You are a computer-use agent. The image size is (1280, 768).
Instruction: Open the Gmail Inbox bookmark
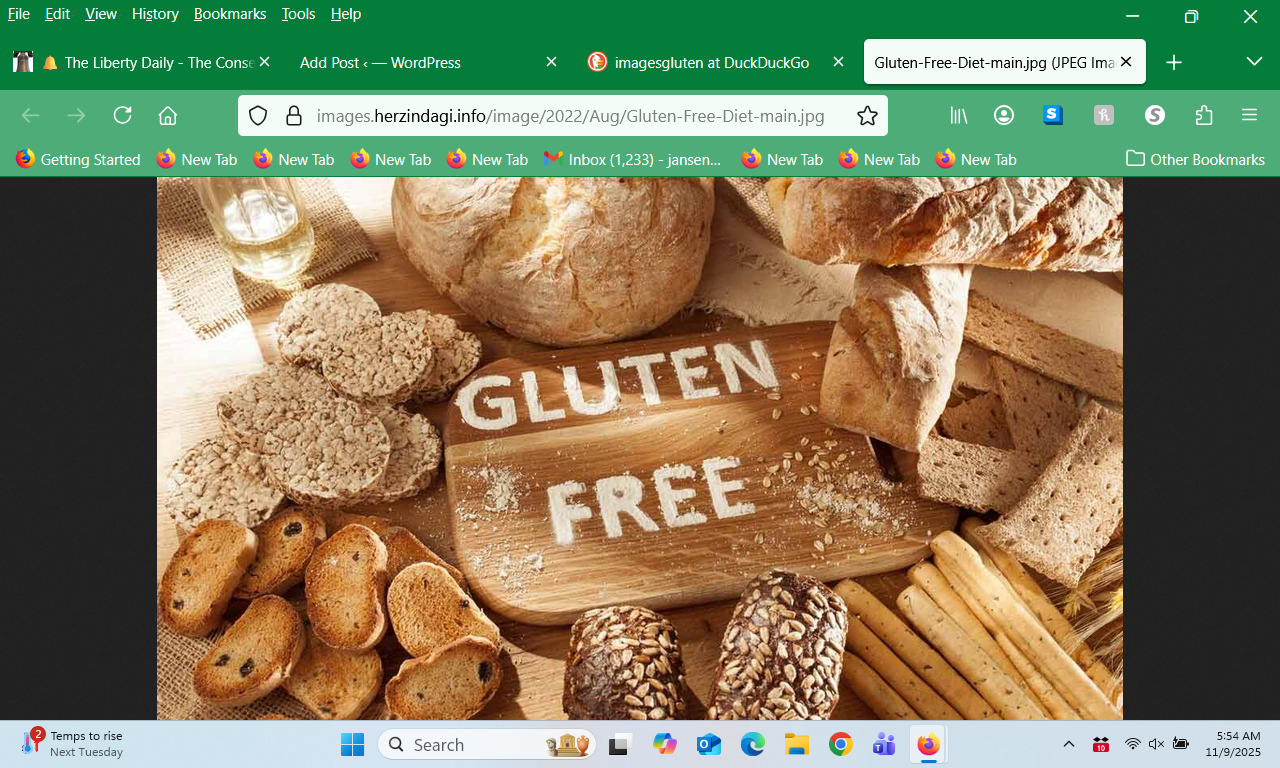[632, 159]
